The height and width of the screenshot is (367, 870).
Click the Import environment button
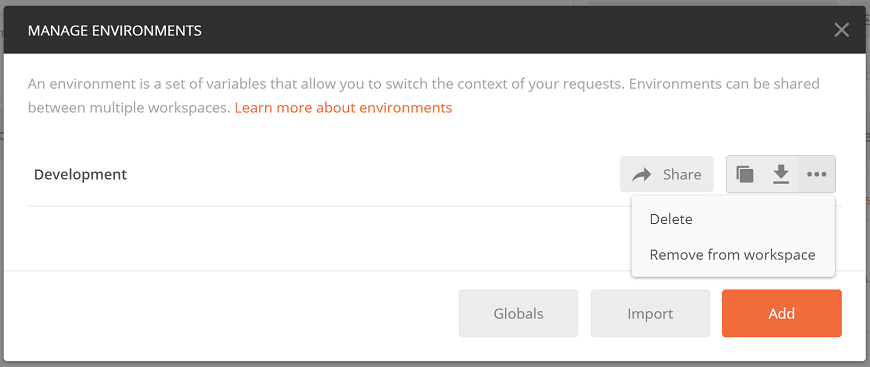650,313
